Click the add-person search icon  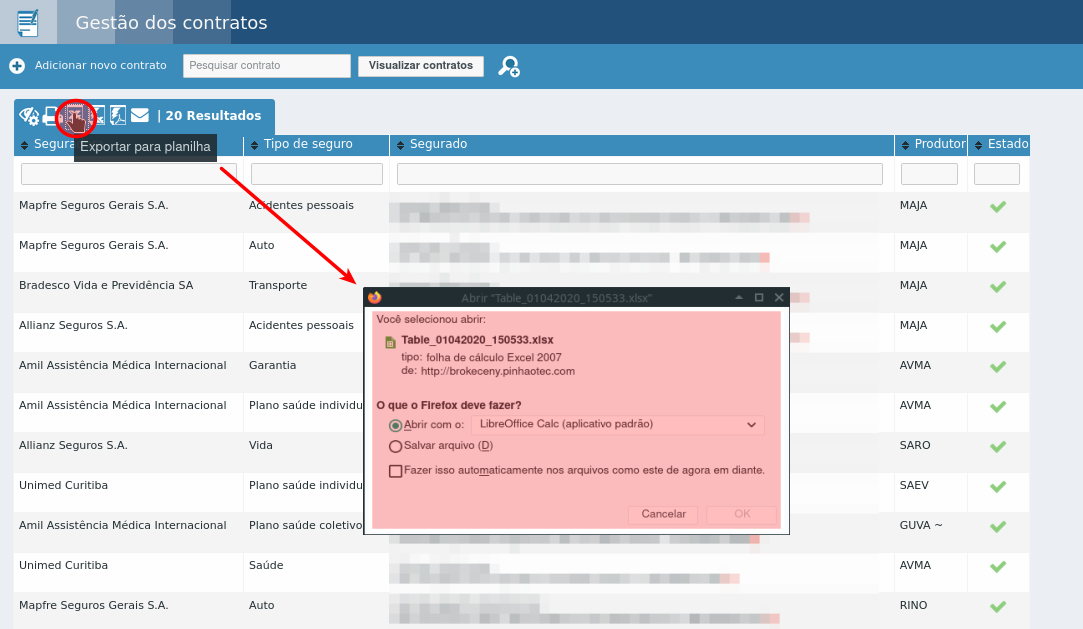coord(509,66)
